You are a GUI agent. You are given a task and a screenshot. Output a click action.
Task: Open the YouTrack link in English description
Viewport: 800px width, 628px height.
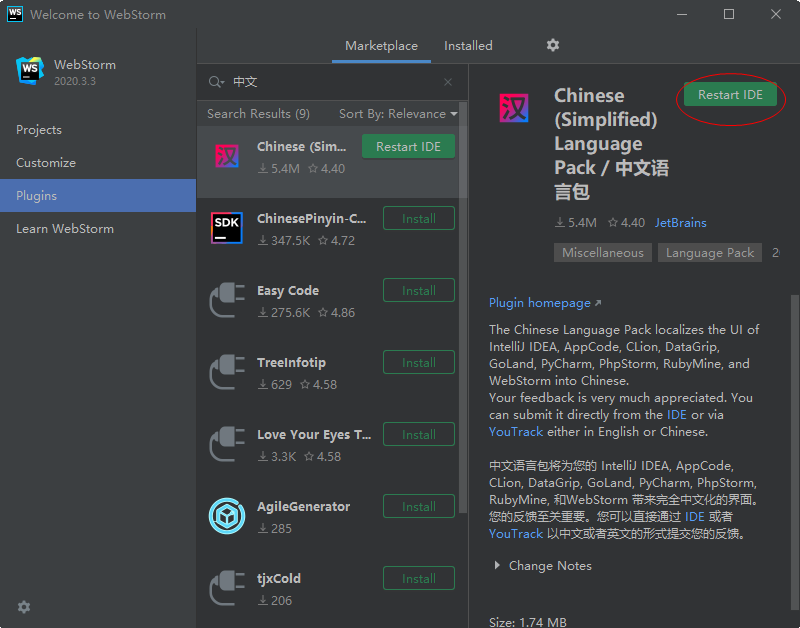(516, 432)
